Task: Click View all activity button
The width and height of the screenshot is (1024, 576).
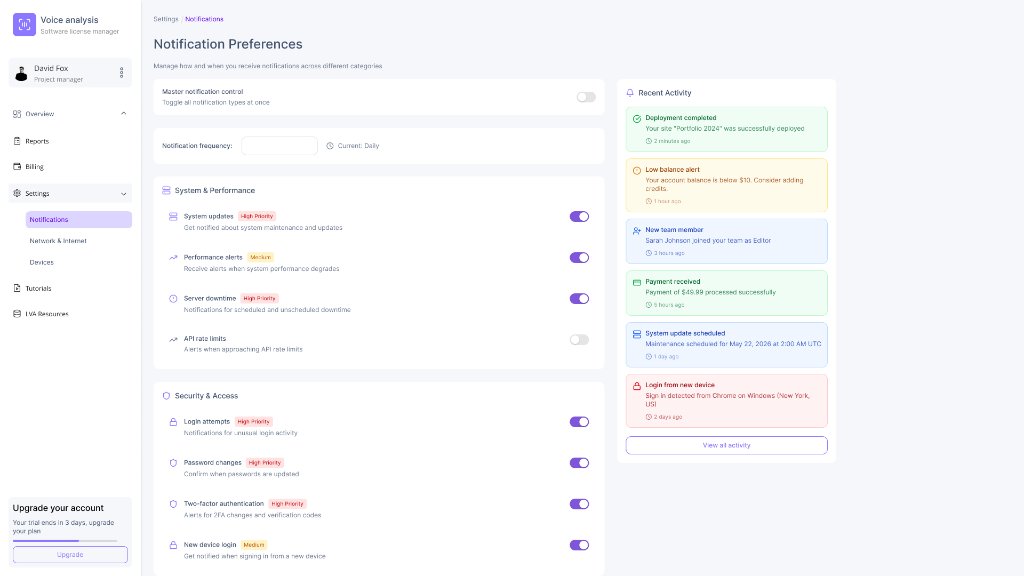Action: click(x=726, y=445)
